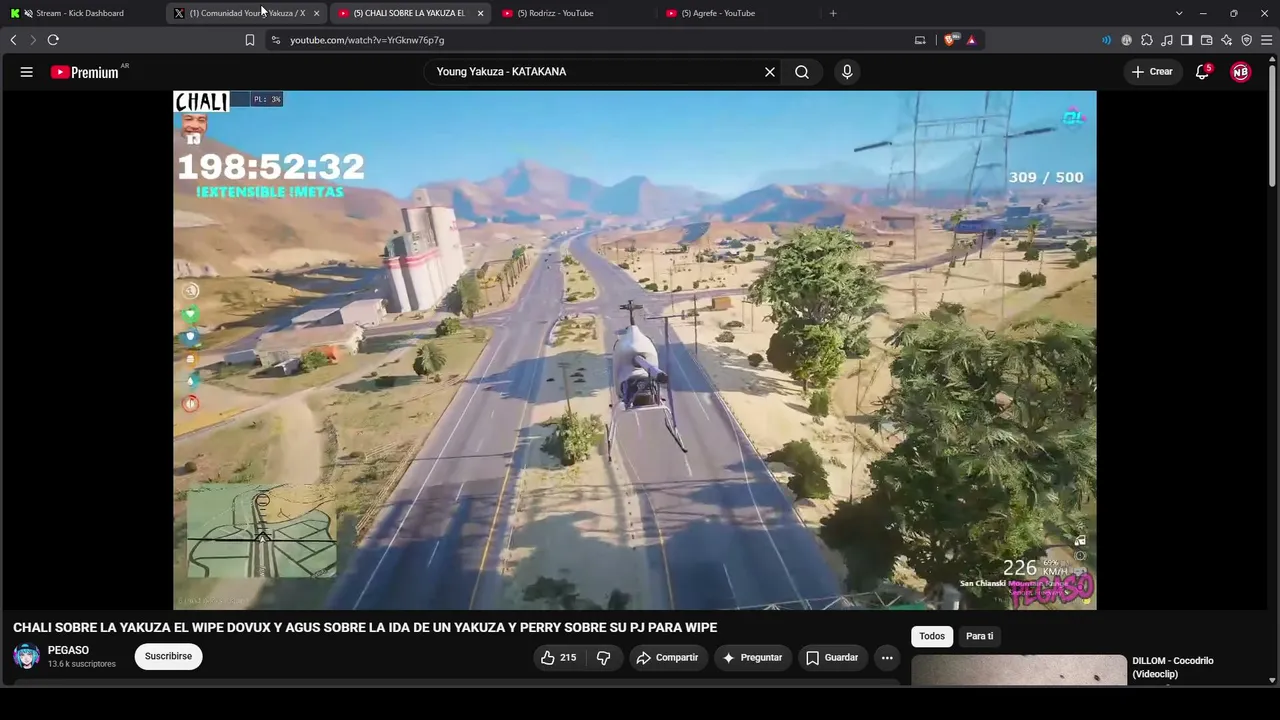Click the 13.6 k suscriptores text

point(82,664)
